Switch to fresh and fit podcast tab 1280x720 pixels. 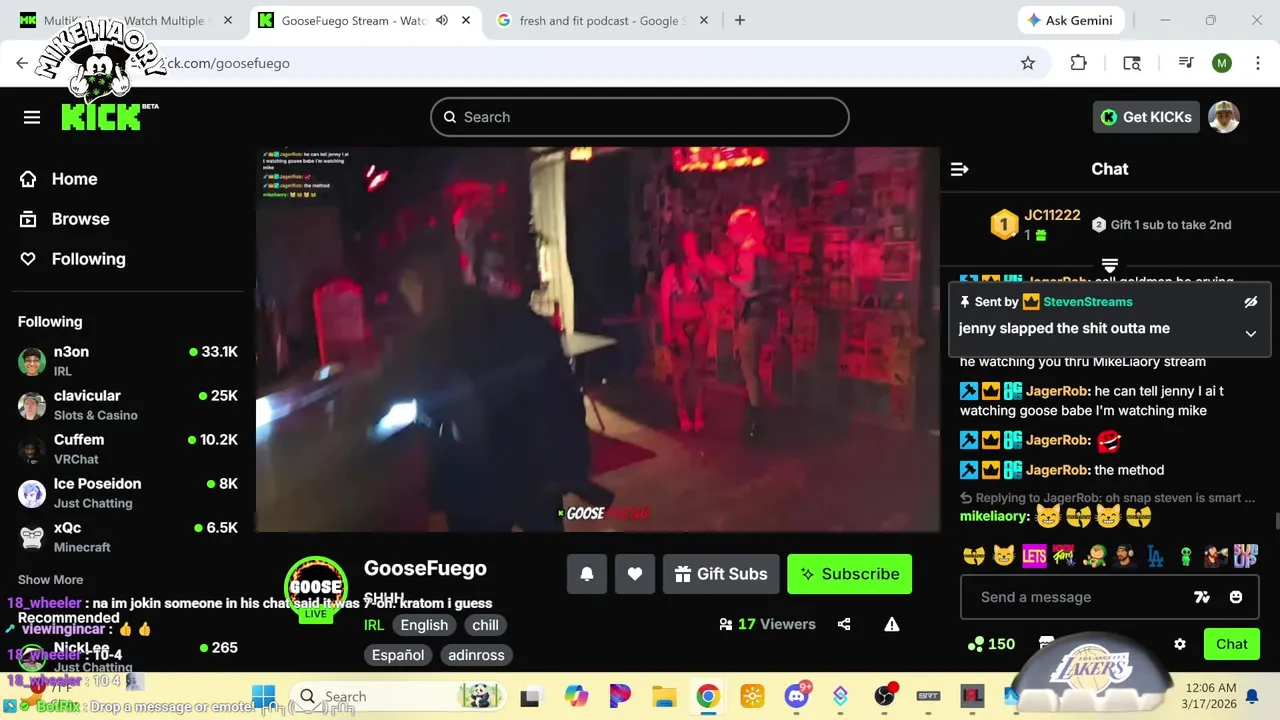(x=604, y=20)
